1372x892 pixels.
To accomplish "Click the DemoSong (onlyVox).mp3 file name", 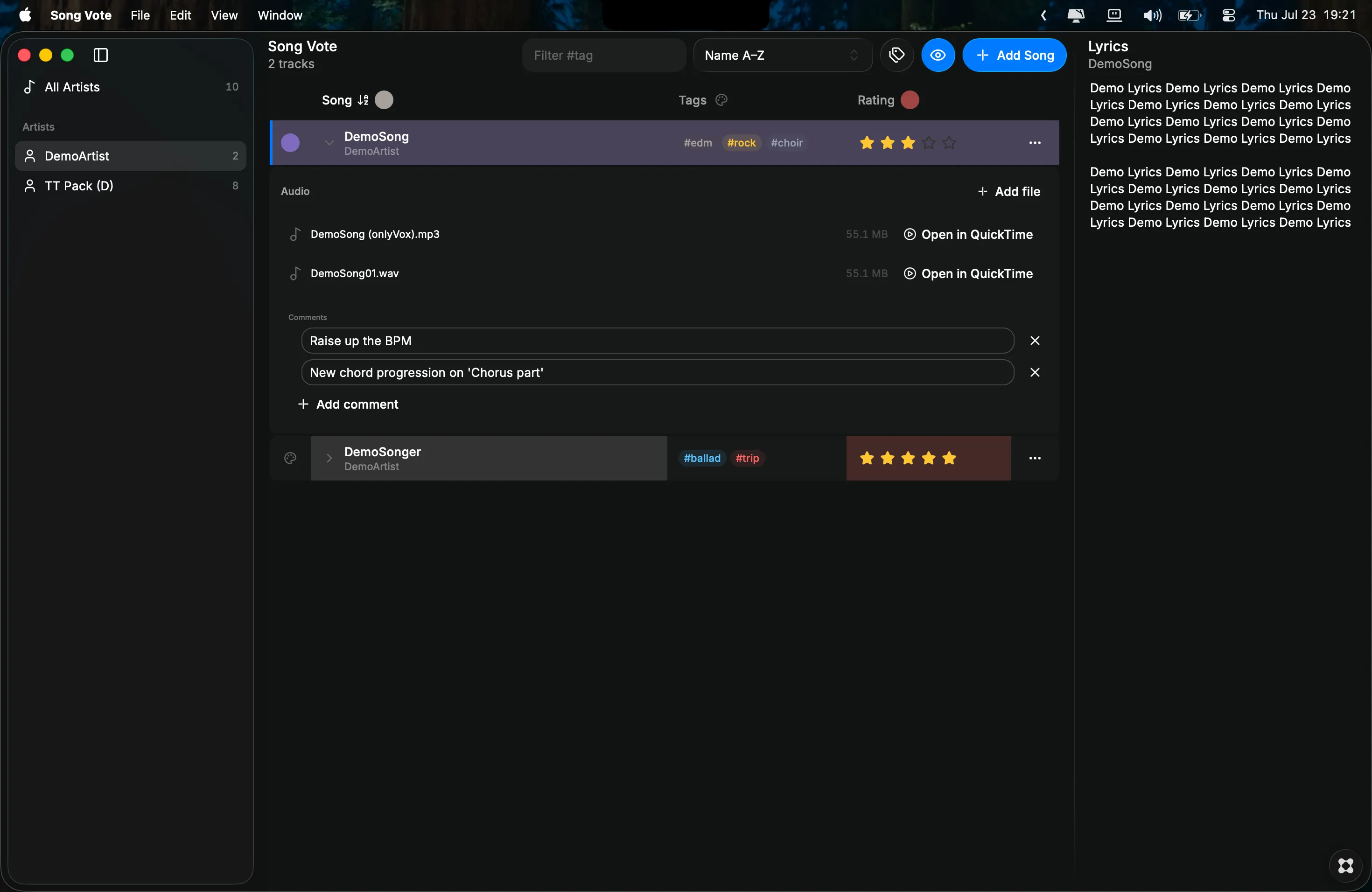I will click(x=375, y=235).
